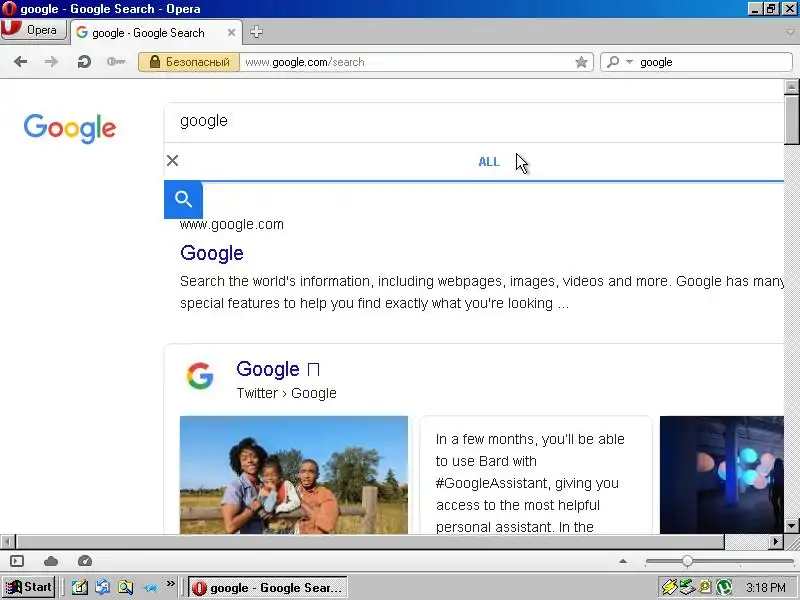
Task: Click the Google G Twitter profile icon
Action: tap(200, 376)
